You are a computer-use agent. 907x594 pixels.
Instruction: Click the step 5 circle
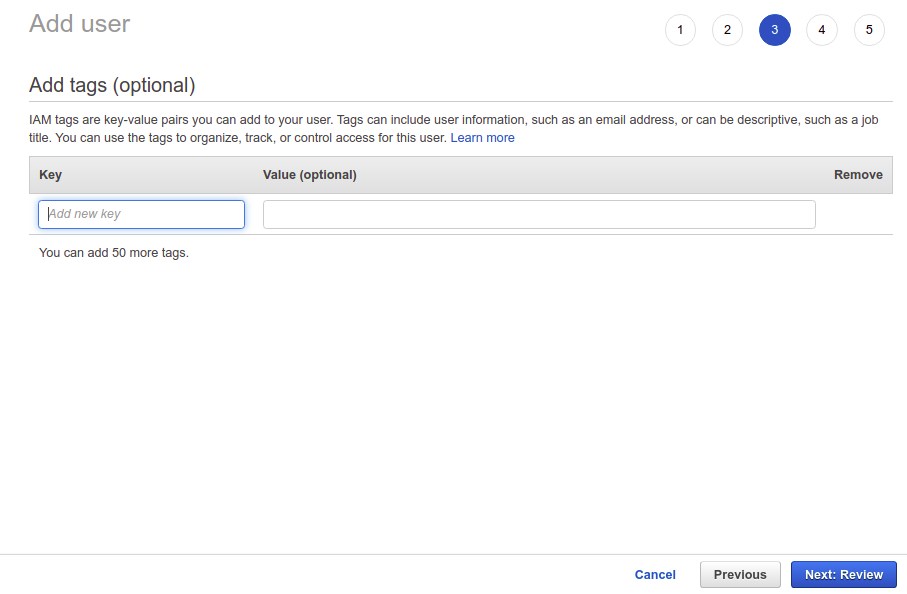pos(869,30)
